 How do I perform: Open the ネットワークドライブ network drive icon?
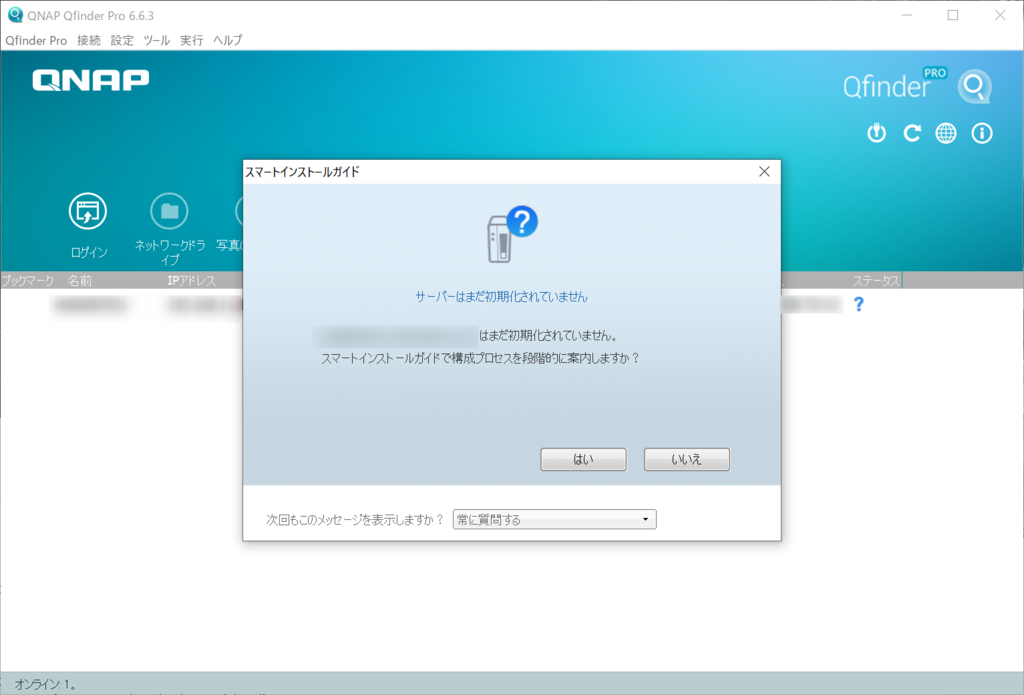point(169,211)
